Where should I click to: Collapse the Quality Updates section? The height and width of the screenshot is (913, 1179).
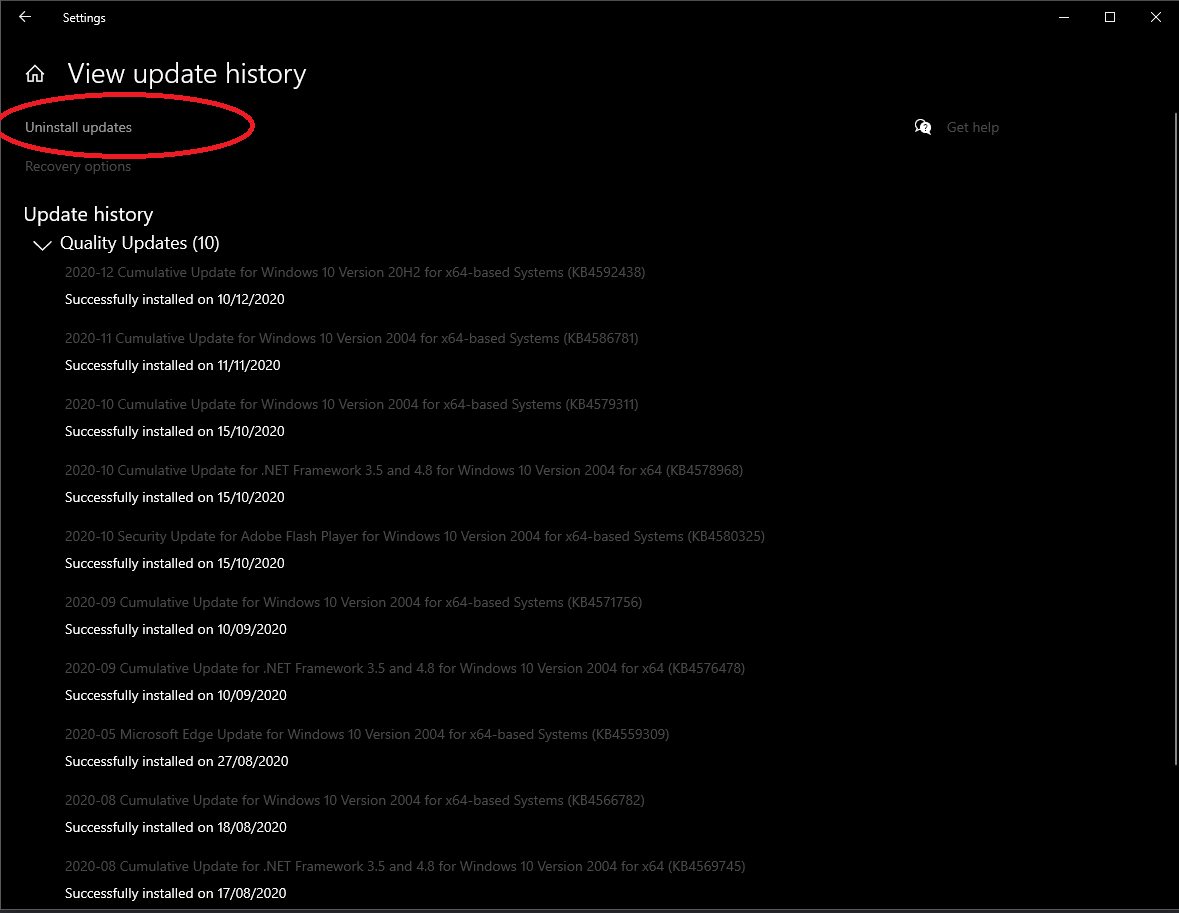(x=42, y=245)
